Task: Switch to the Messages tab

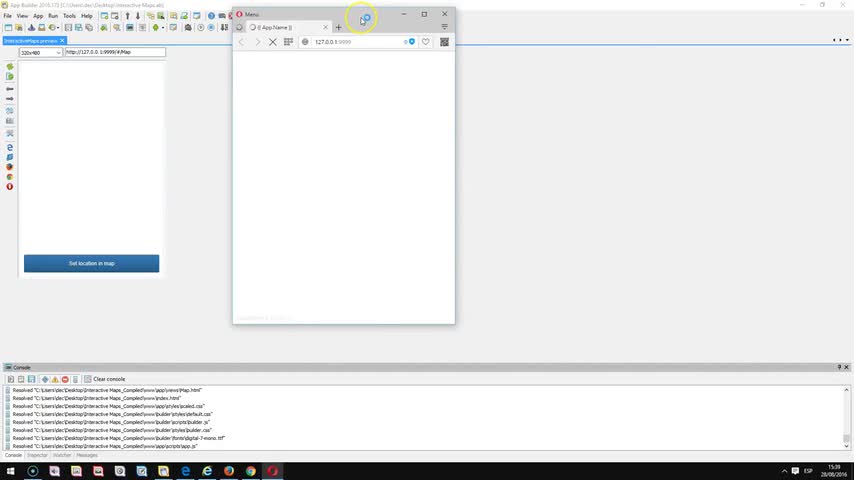Action: [x=87, y=455]
